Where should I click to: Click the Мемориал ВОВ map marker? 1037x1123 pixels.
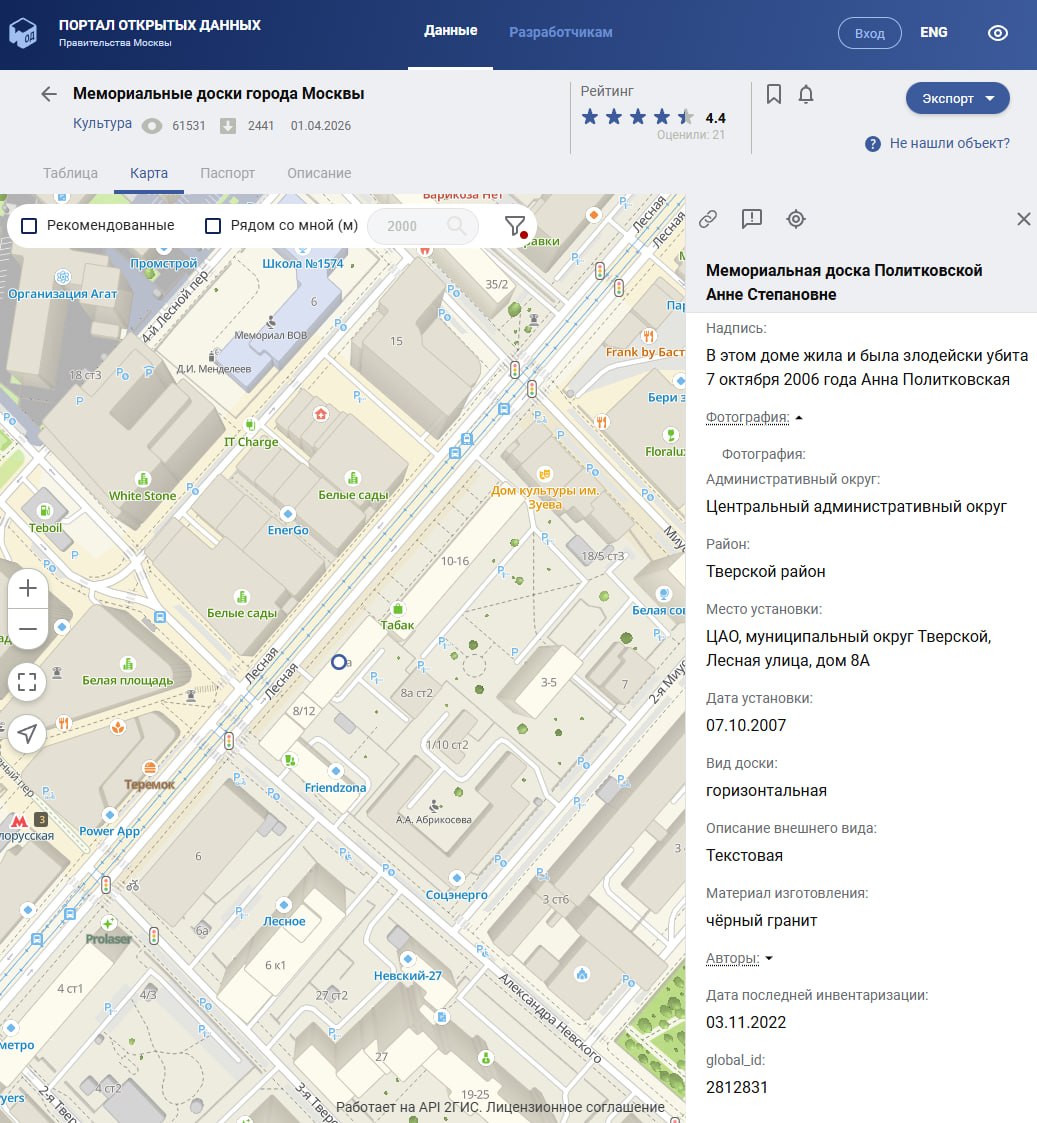tap(271, 322)
